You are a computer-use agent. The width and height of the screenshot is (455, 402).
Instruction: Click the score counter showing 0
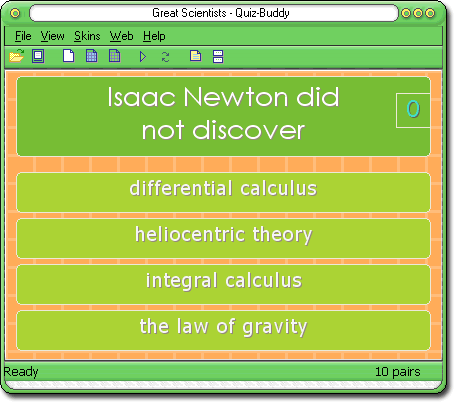413,110
